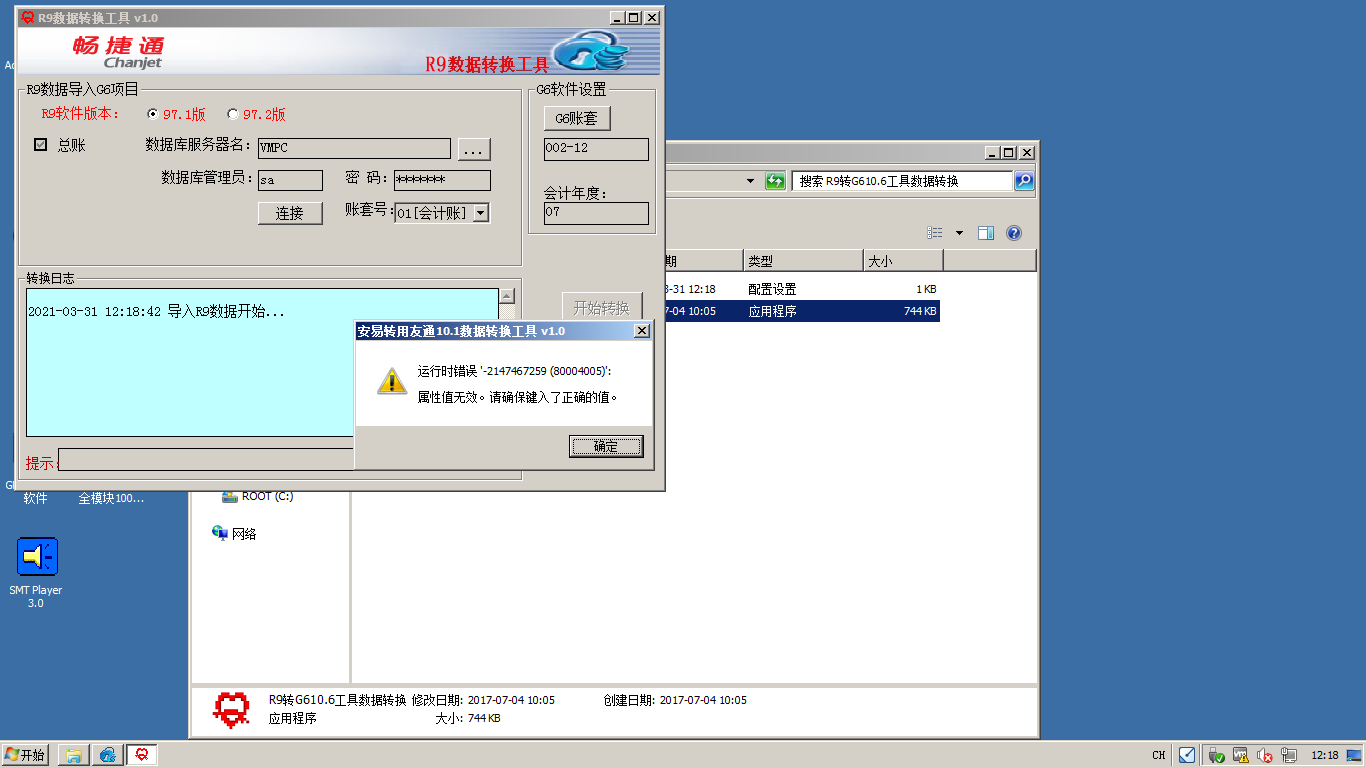Screen dimensions: 1366x768
Task: Click the 会计年度 field showing 07
Action: click(596, 213)
